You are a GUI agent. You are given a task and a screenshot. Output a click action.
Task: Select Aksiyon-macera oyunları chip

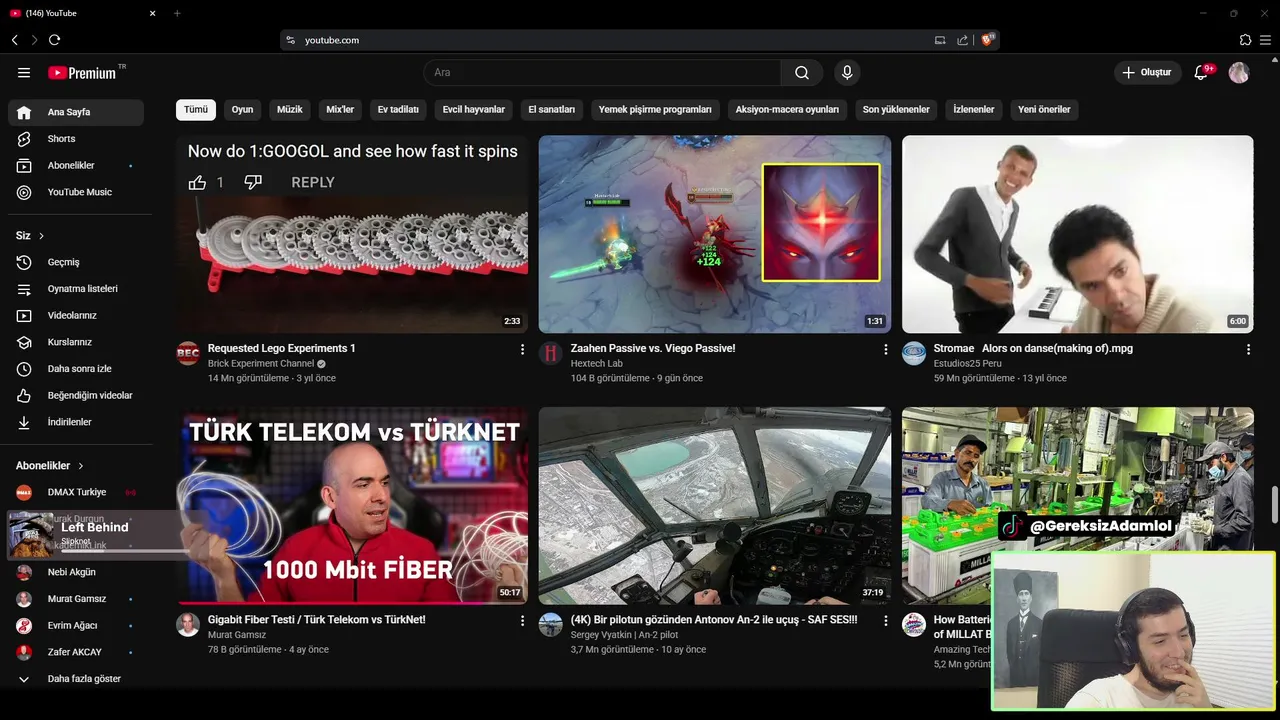[787, 110]
